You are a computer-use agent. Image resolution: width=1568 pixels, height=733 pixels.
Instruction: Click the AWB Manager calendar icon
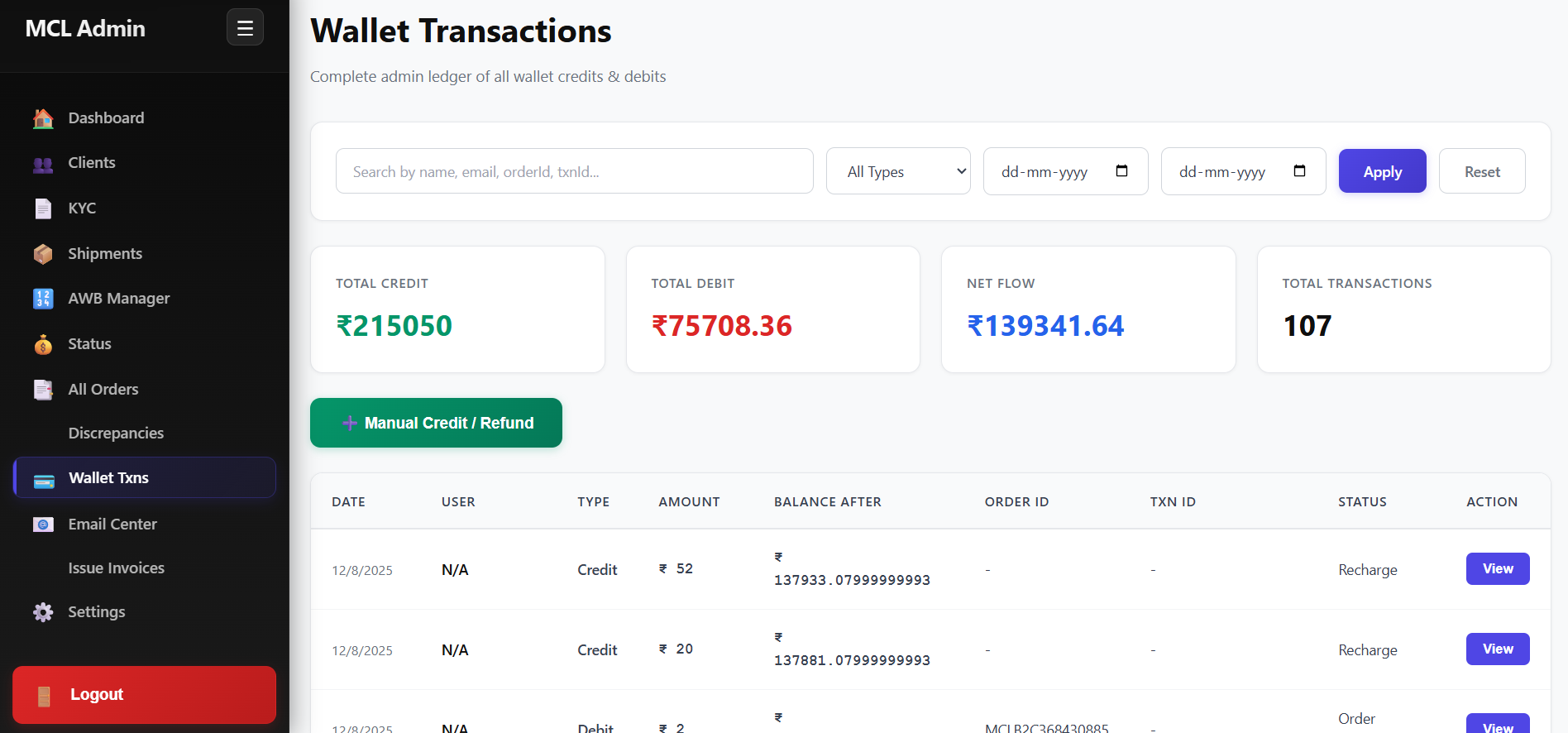42,299
